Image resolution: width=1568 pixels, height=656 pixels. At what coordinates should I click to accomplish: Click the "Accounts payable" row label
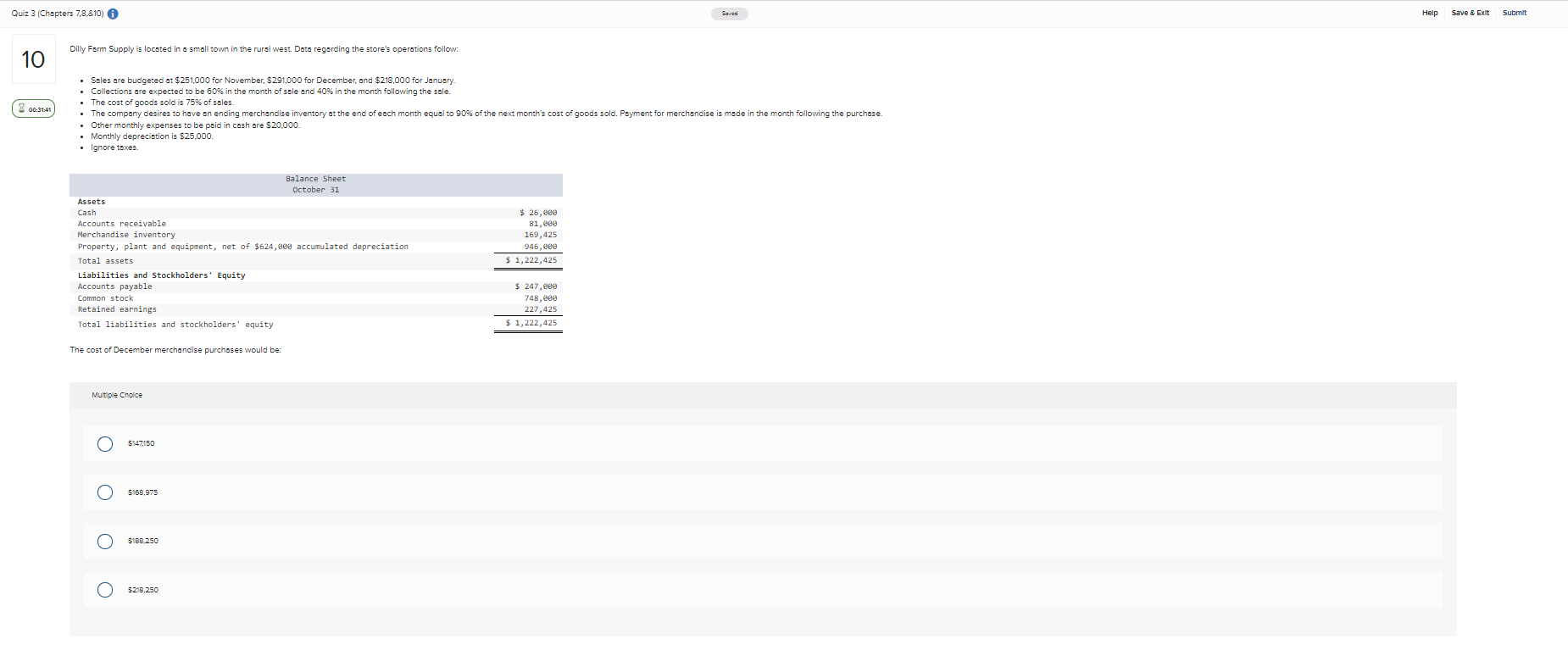pyautogui.click(x=115, y=286)
